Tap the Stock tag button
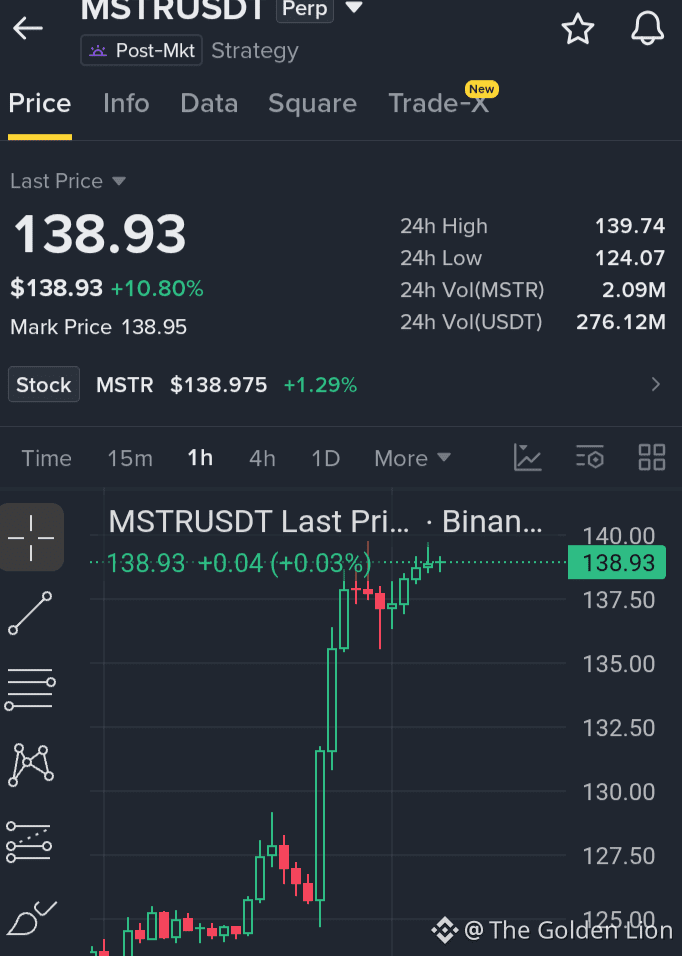 (x=44, y=384)
